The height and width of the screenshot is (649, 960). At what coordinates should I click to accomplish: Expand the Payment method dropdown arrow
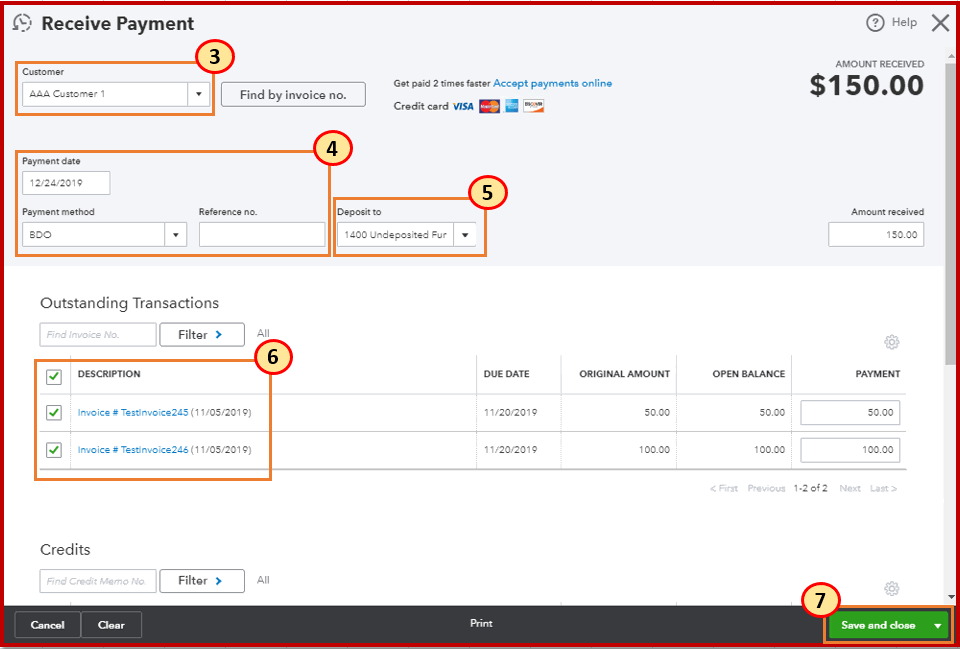[x=176, y=234]
